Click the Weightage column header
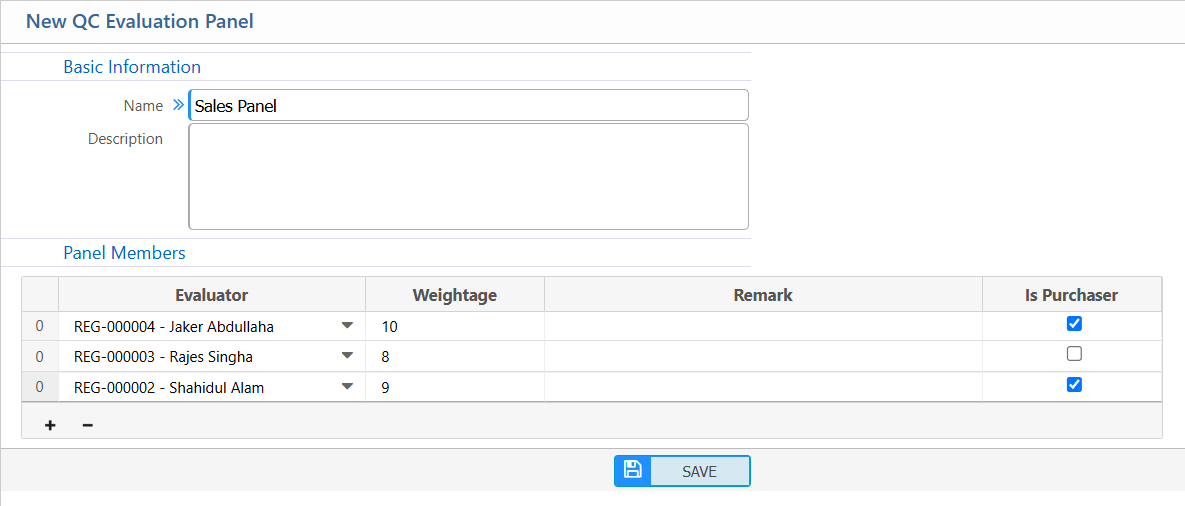1185x506 pixels. [x=455, y=295]
